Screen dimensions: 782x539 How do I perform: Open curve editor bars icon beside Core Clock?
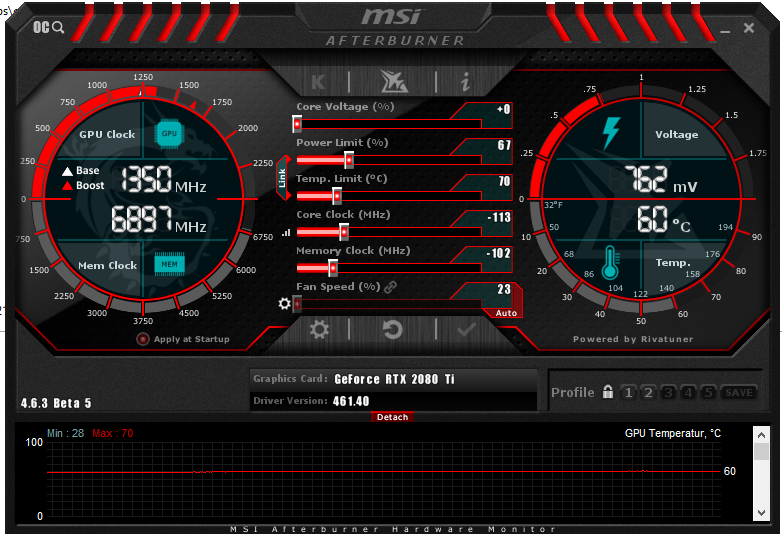(286, 232)
